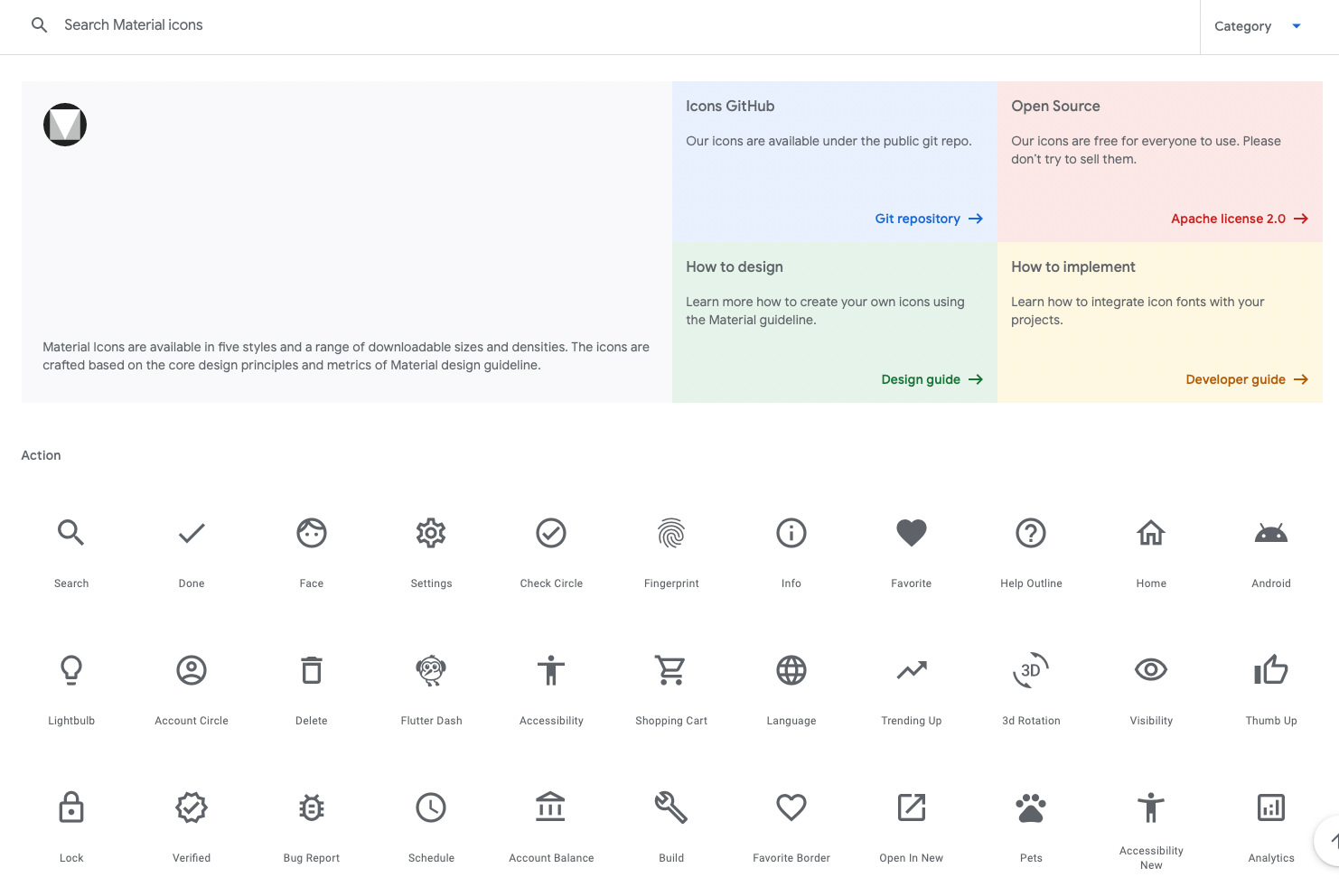Screen dimensions: 1339x896
Task: Open the Category dropdown
Action: pyautogui.click(x=1258, y=26)
